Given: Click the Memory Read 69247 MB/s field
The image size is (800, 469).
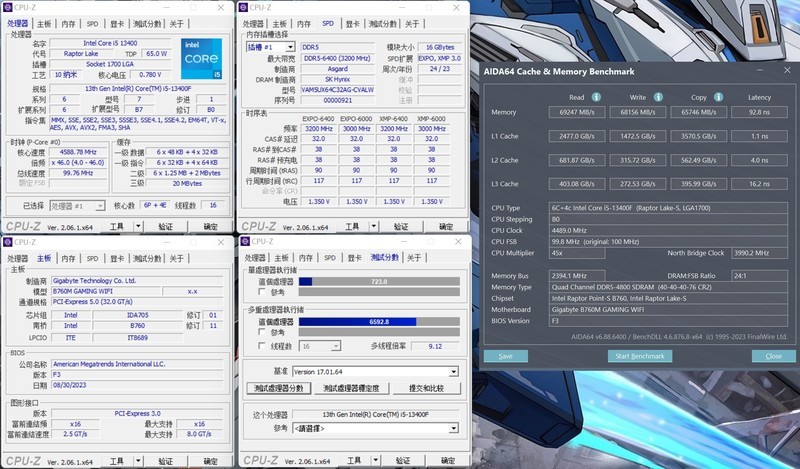Looking at the screenshot, I should point(577,112).
